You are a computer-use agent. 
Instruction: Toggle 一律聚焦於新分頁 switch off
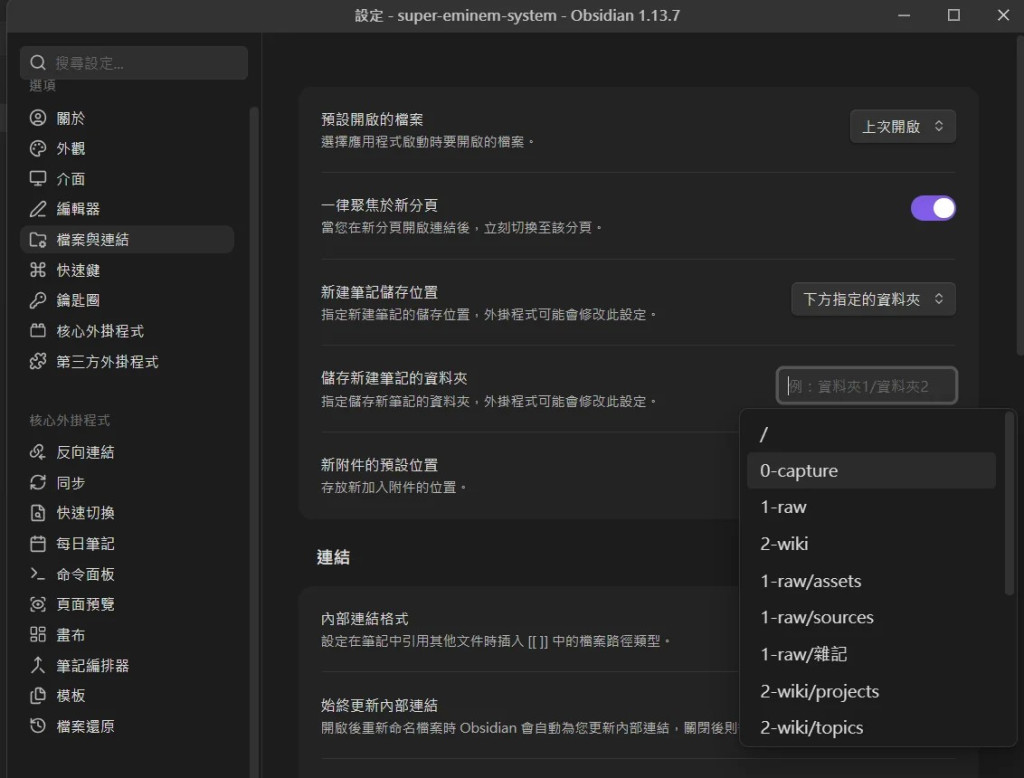(933, 208)
